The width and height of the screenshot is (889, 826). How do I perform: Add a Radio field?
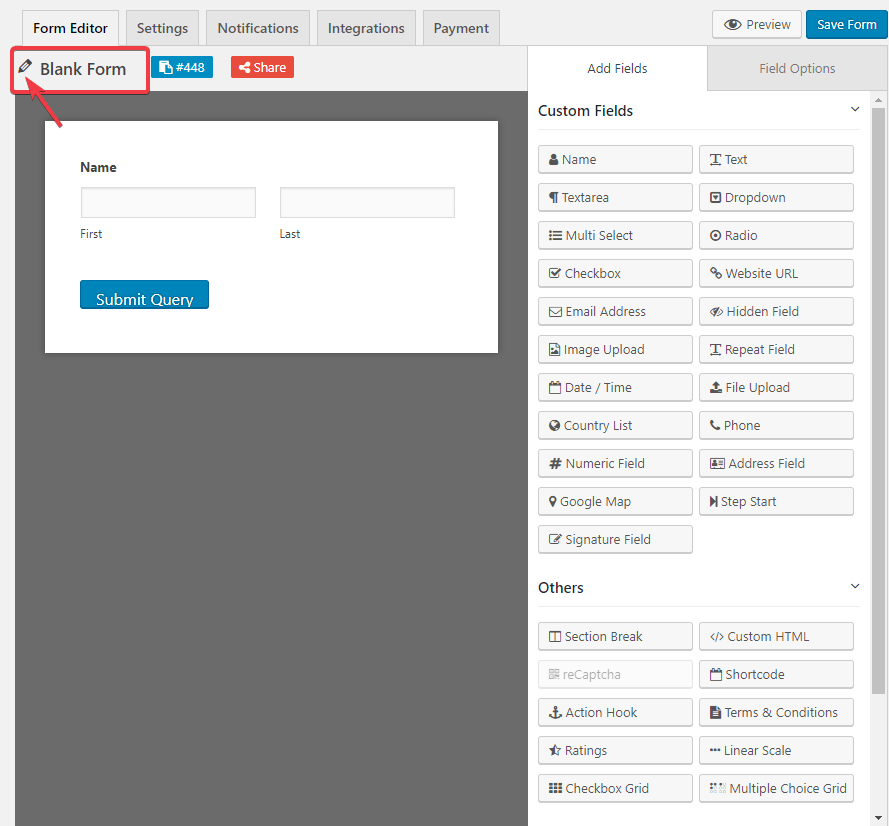click(776, 235)
